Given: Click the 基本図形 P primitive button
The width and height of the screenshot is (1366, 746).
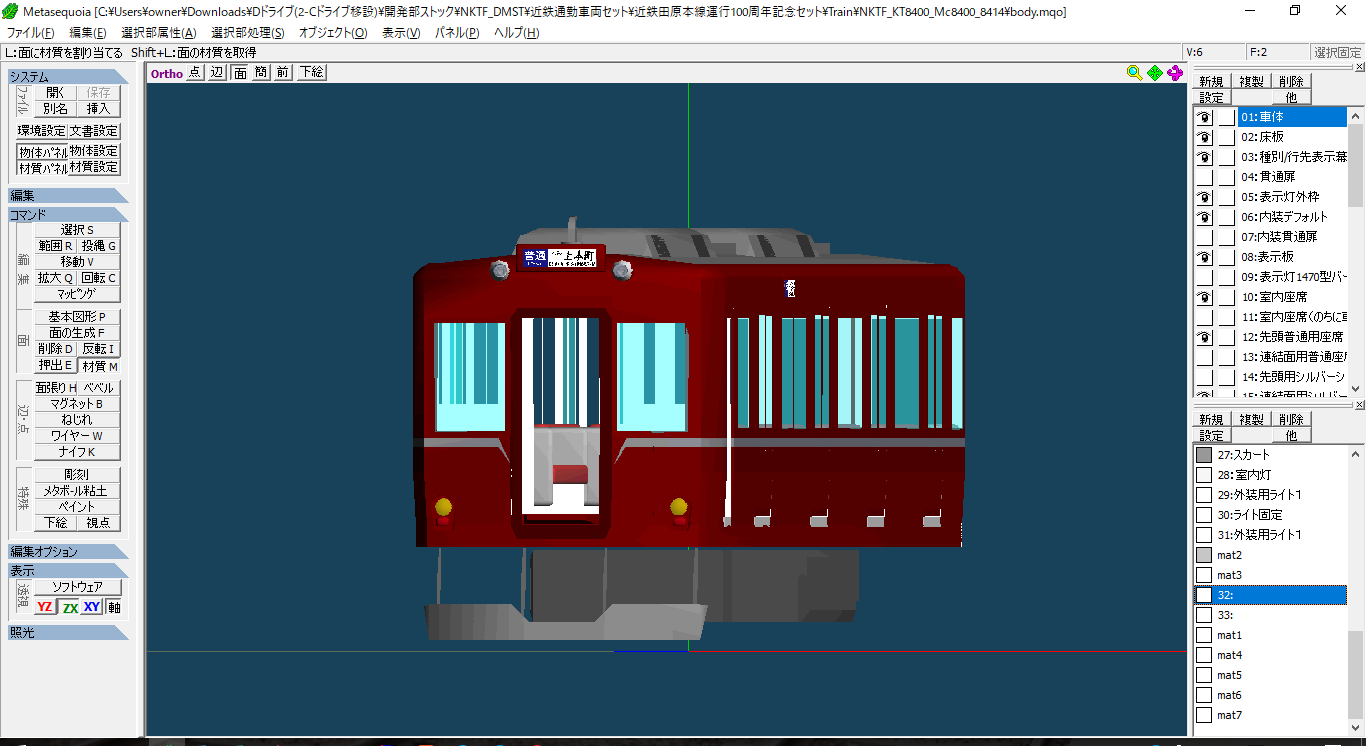Looking at the screenshot, I should coord(77,317).
